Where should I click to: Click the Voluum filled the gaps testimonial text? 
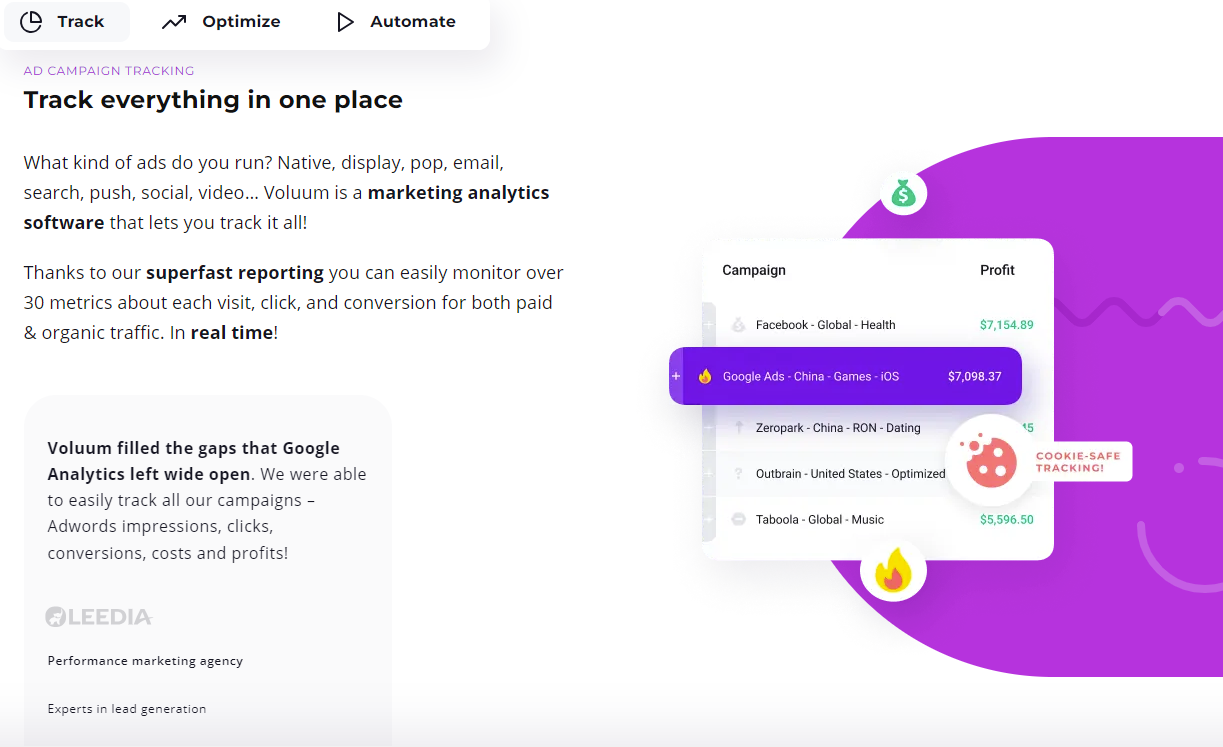(x=207, y=500)
